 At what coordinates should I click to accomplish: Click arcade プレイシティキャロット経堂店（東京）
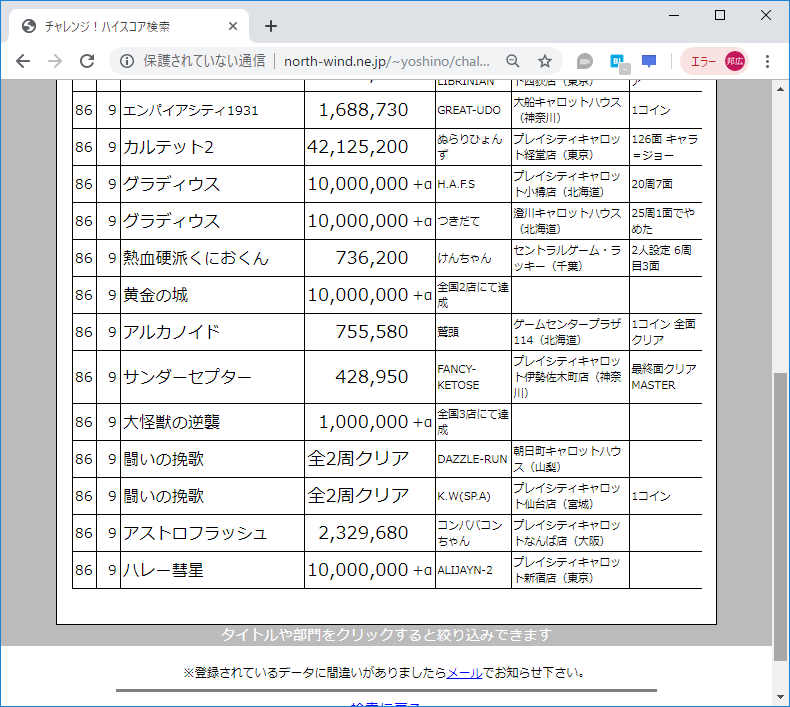(567, 147)
